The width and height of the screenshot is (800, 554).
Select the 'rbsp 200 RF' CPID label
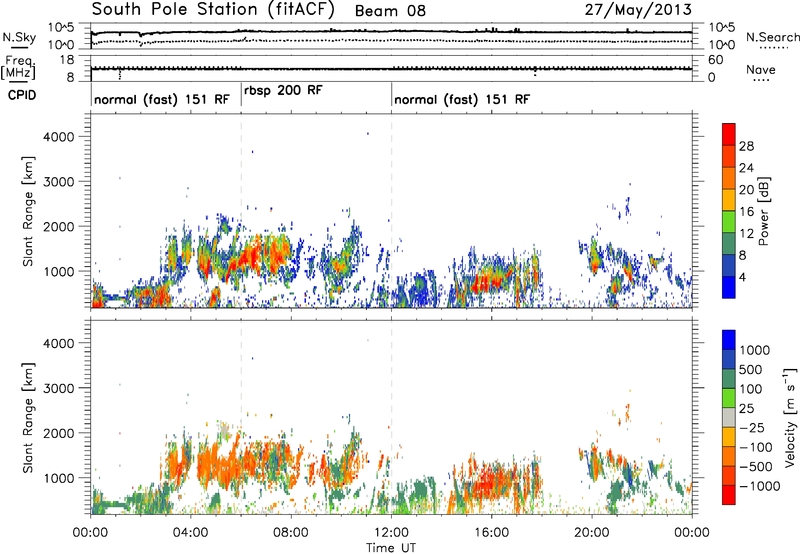[x=283, y=90]
